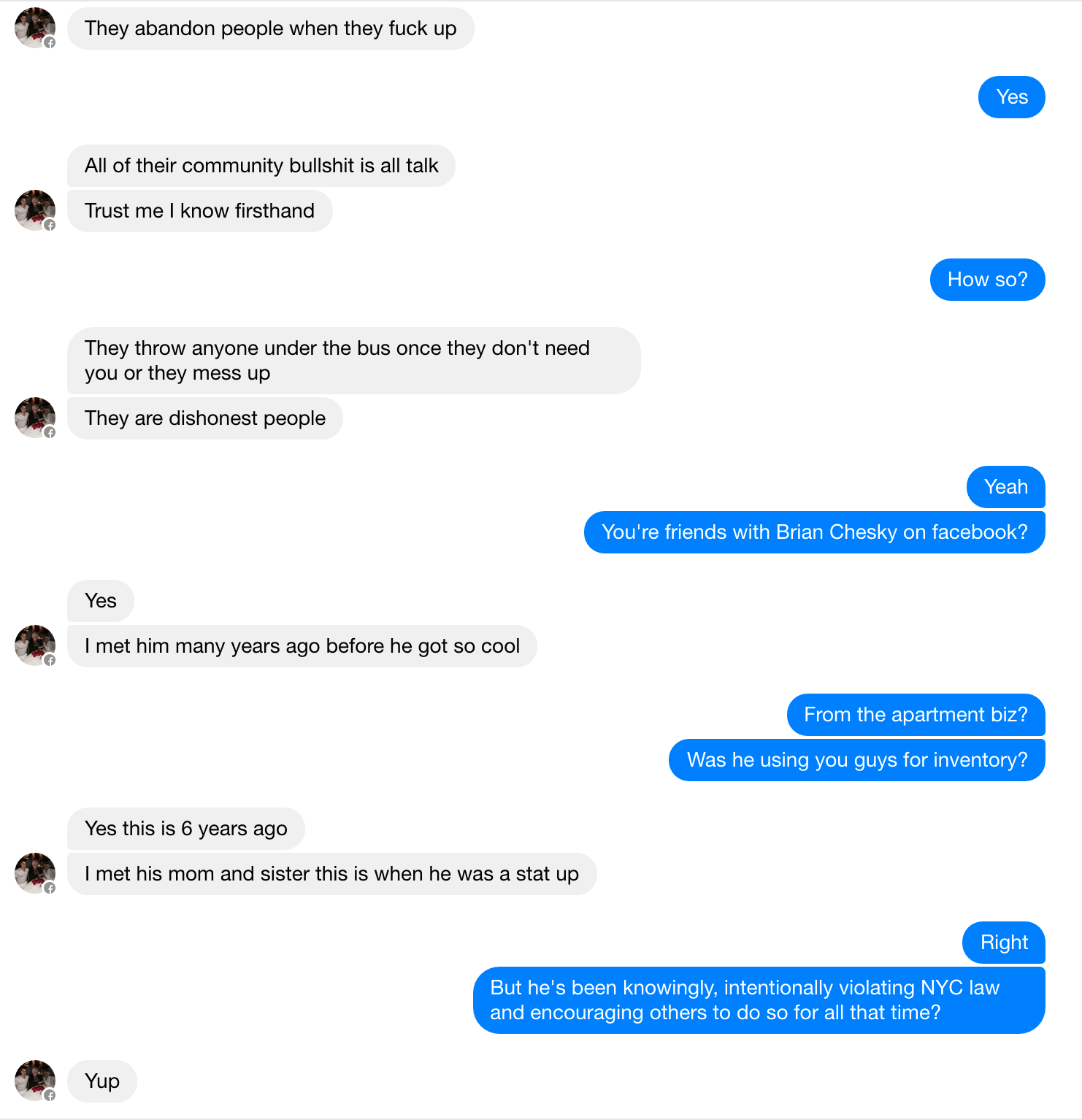Click profile picture beside 'They are dishonest people'
The height and width of the screenshot is (1120, 1082).
click(x=34, y=418)
